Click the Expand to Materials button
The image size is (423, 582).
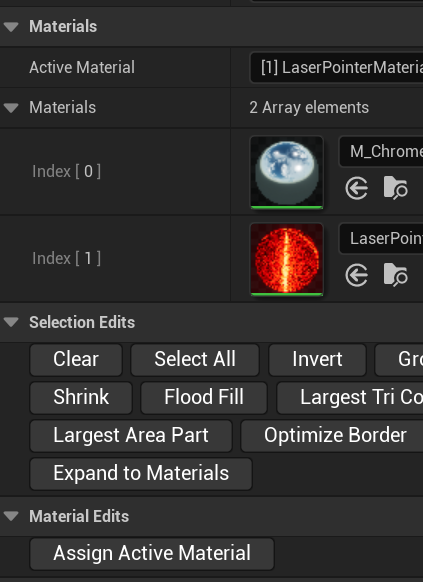pos(141,474)
